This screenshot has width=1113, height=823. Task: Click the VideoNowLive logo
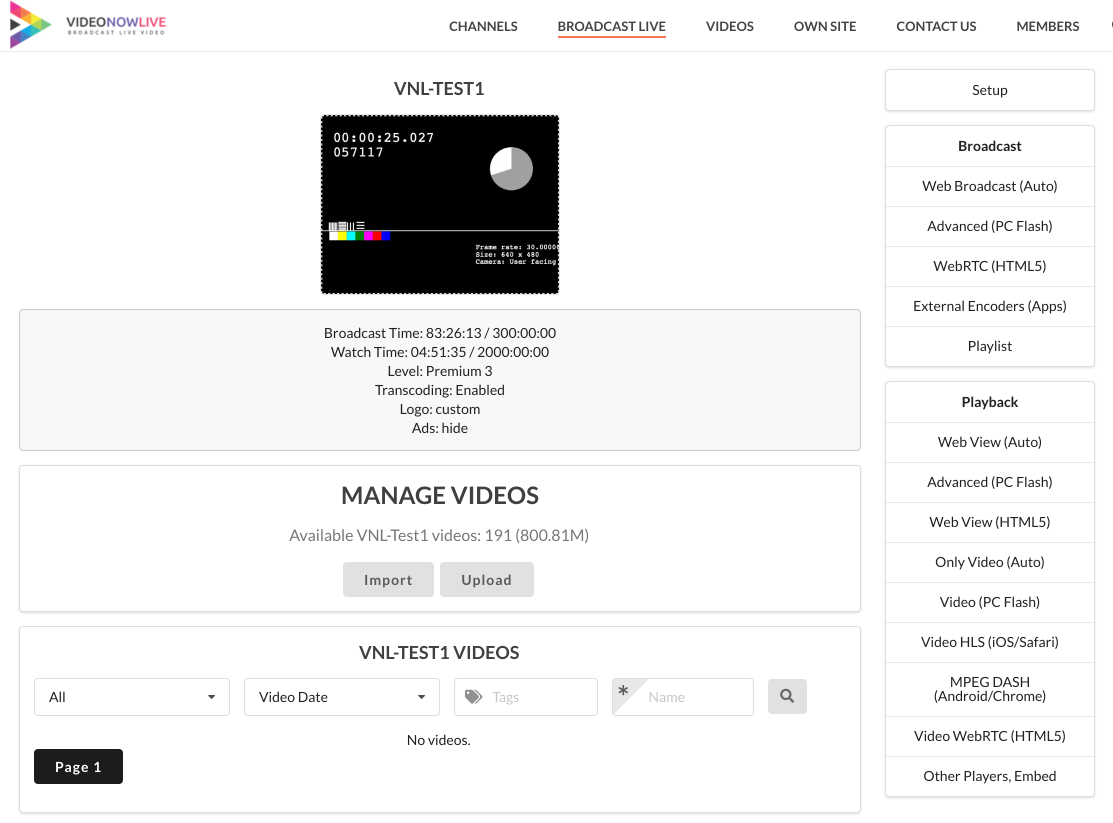click(x=87, y=26)
